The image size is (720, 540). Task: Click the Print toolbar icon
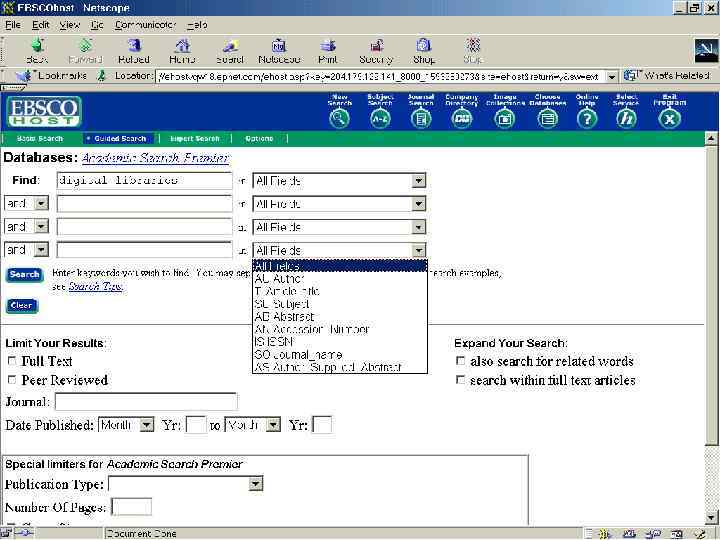[328, 45]
